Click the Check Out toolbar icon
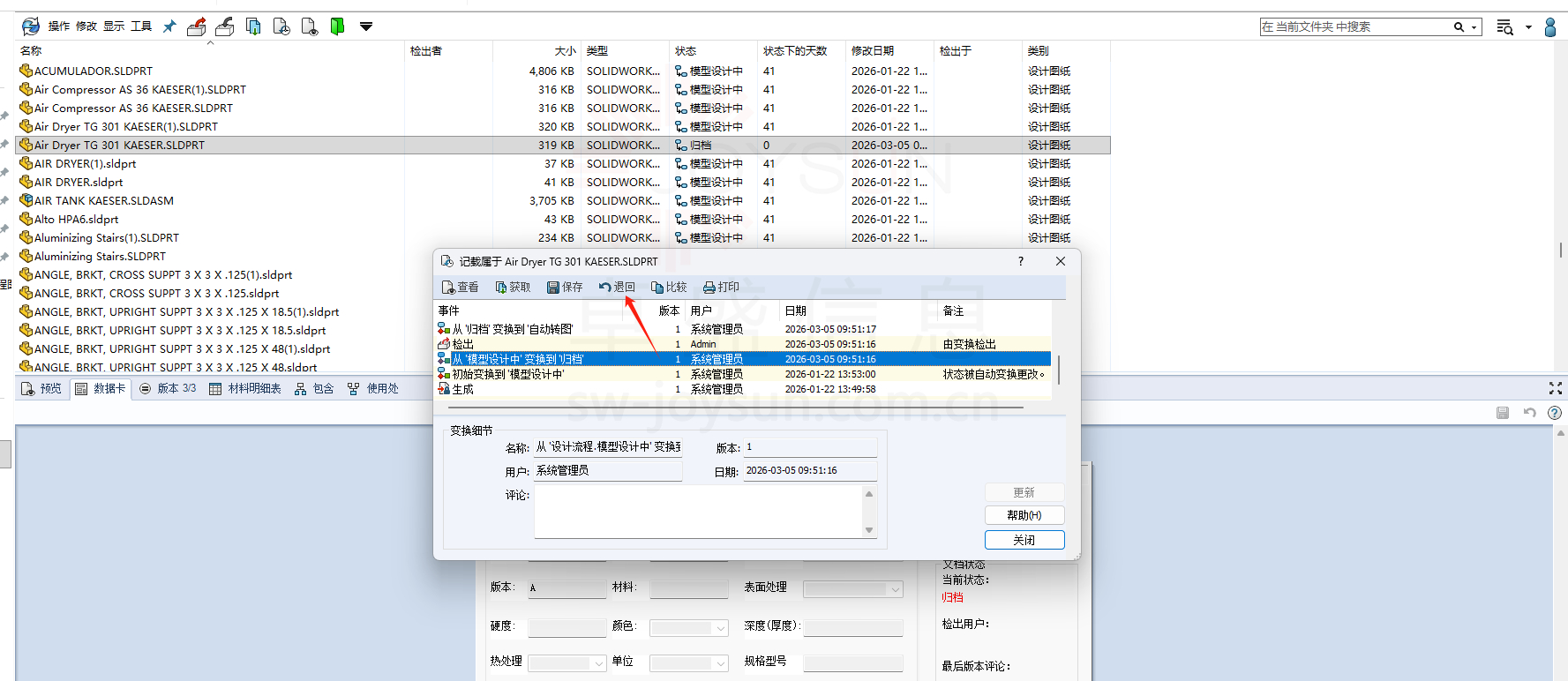 pyautogui.click(x=197, y=26)
